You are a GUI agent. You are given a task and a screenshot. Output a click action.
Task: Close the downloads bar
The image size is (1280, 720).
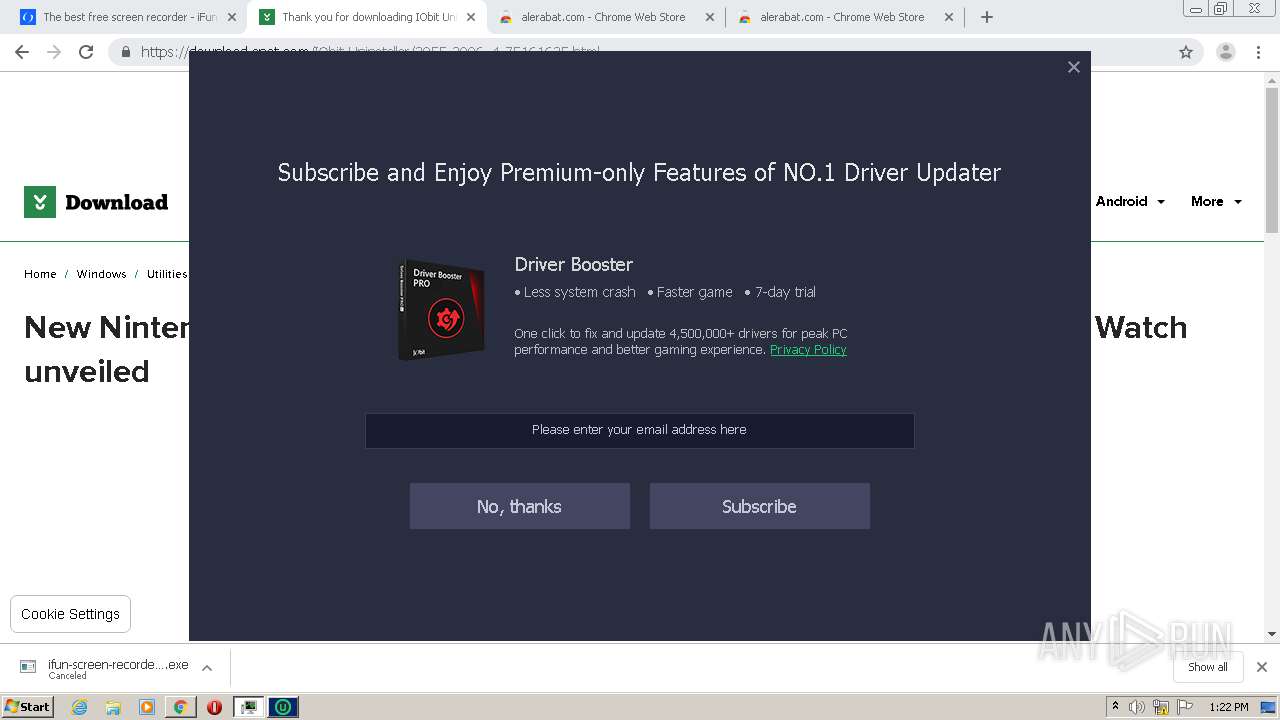click(x=1261, y=667)
